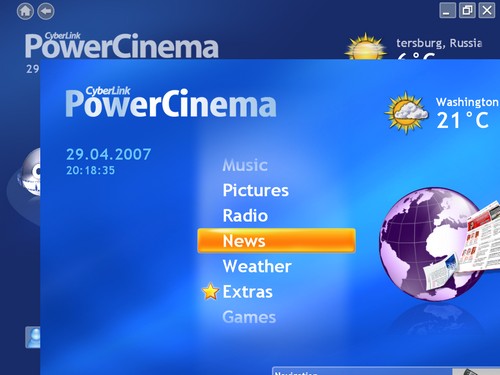Click the PowerCinema logo in background window
This screenshot has height=375, width=500.
pyautogui.click(x=122, y=45)
